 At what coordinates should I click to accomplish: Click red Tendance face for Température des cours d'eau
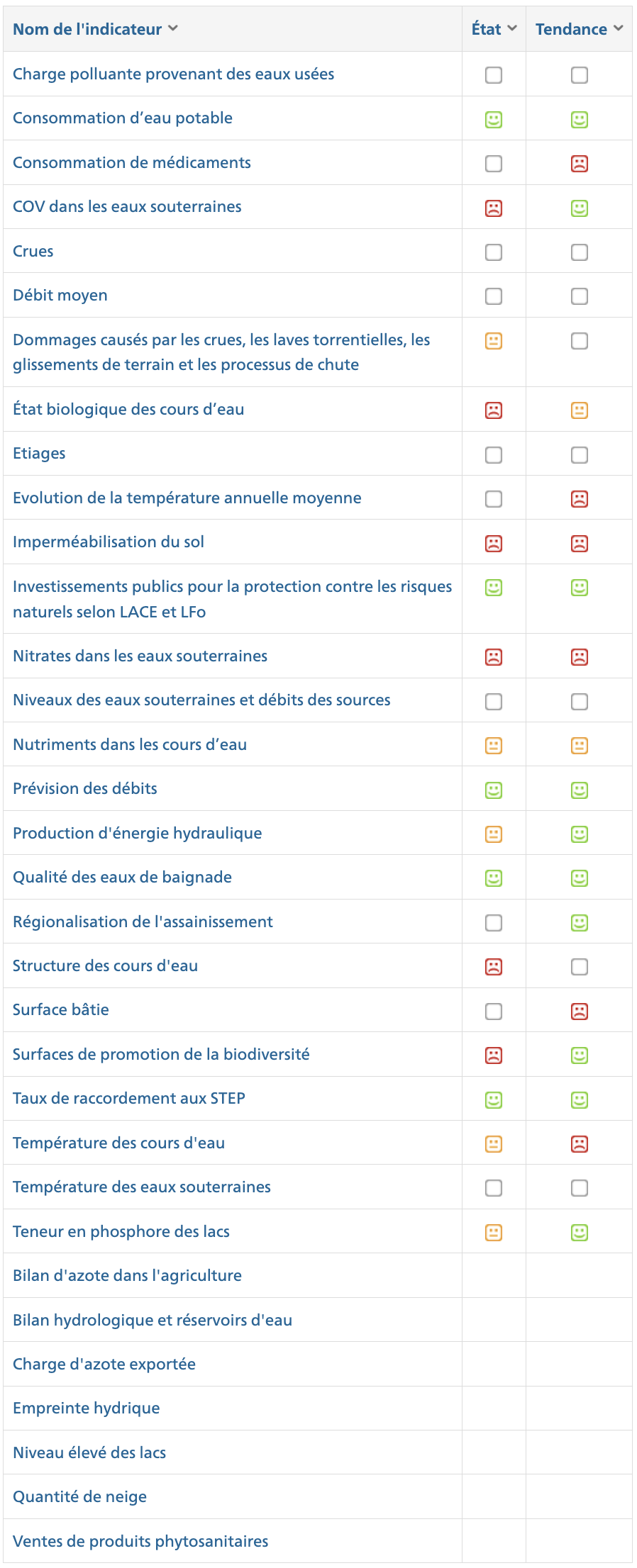tap(580, 1144)
